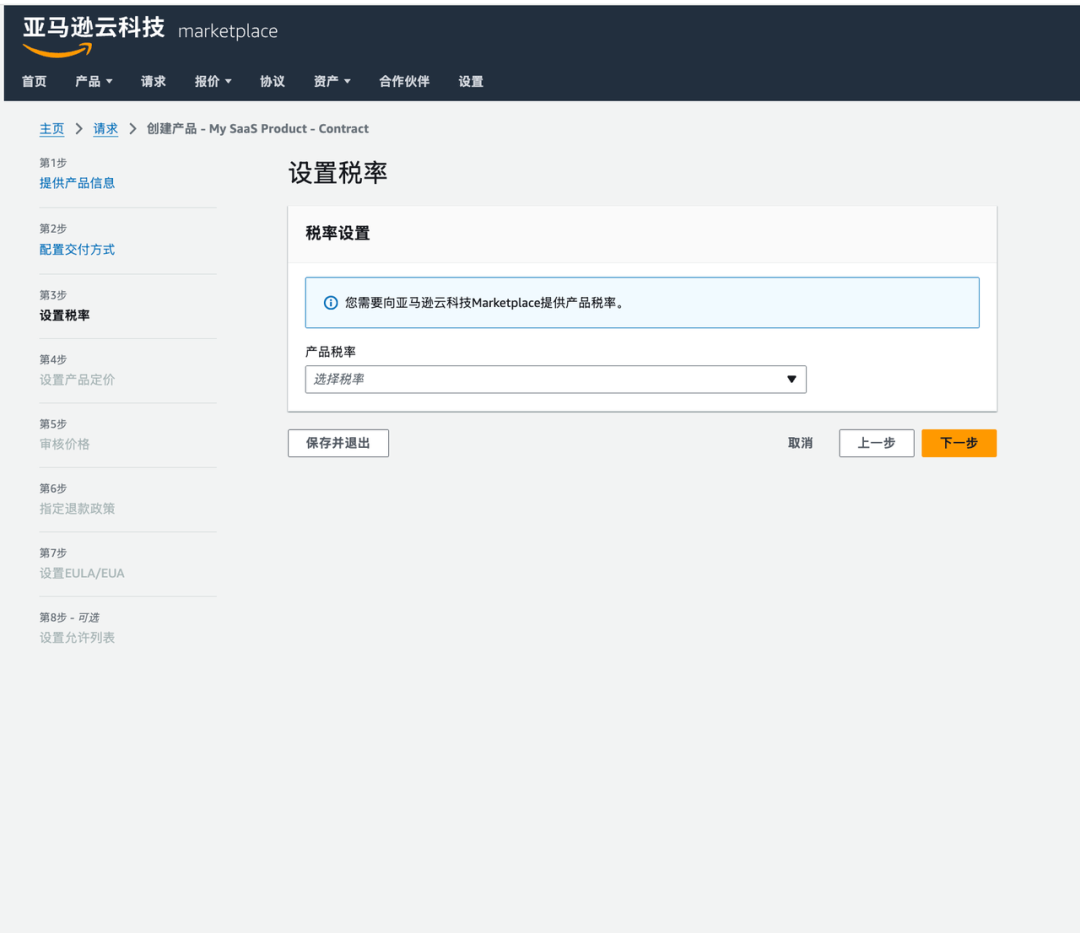
Task: Open the 请求 nav item
Action: point(154,81)
